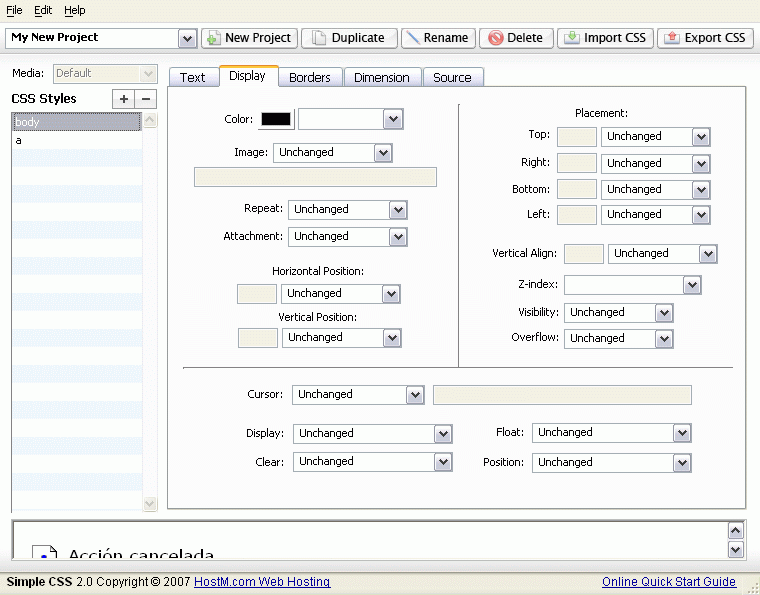
Task: Open the Edit menu
Action: point(43,10)
